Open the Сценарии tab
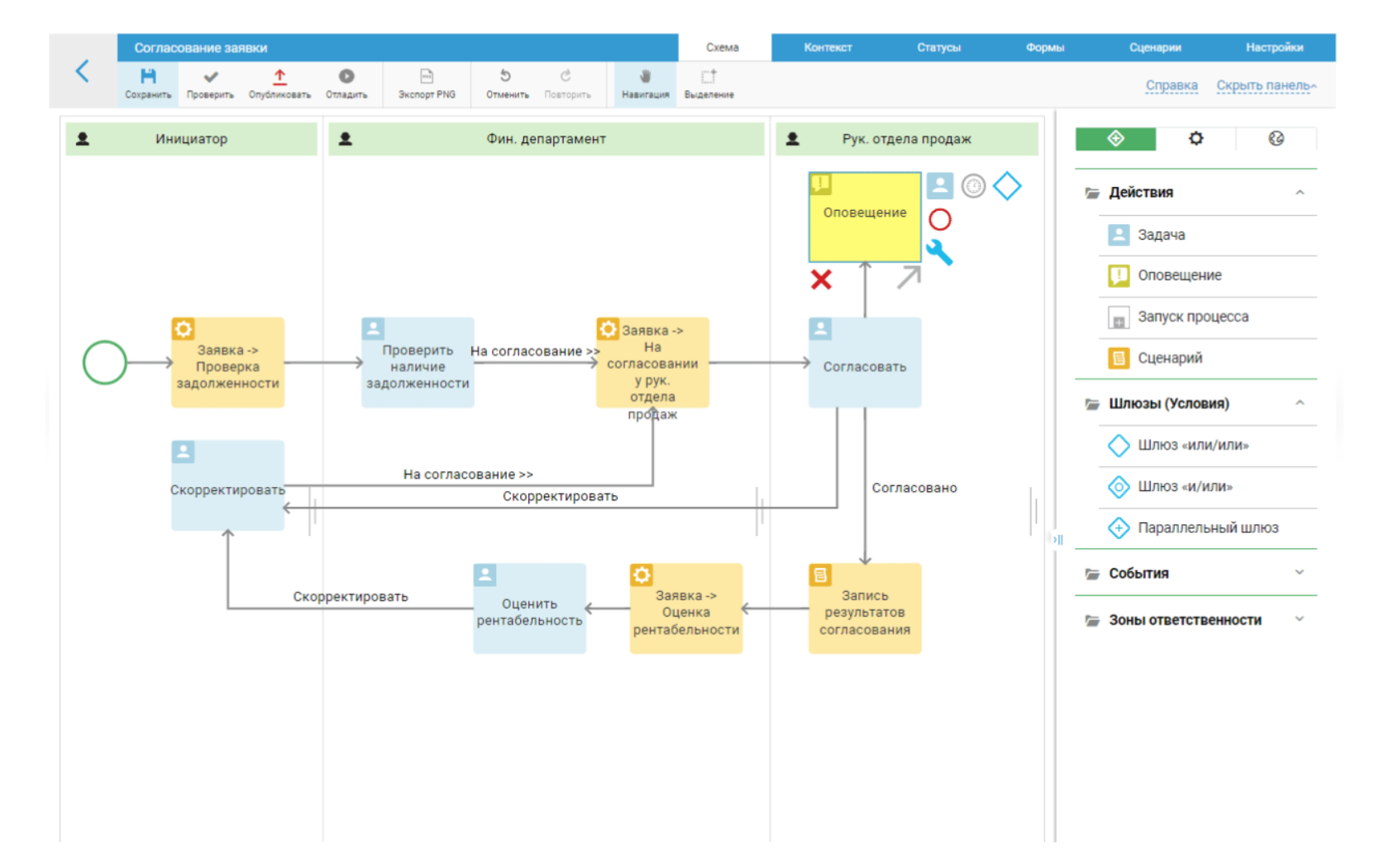 pos(1155,48)
